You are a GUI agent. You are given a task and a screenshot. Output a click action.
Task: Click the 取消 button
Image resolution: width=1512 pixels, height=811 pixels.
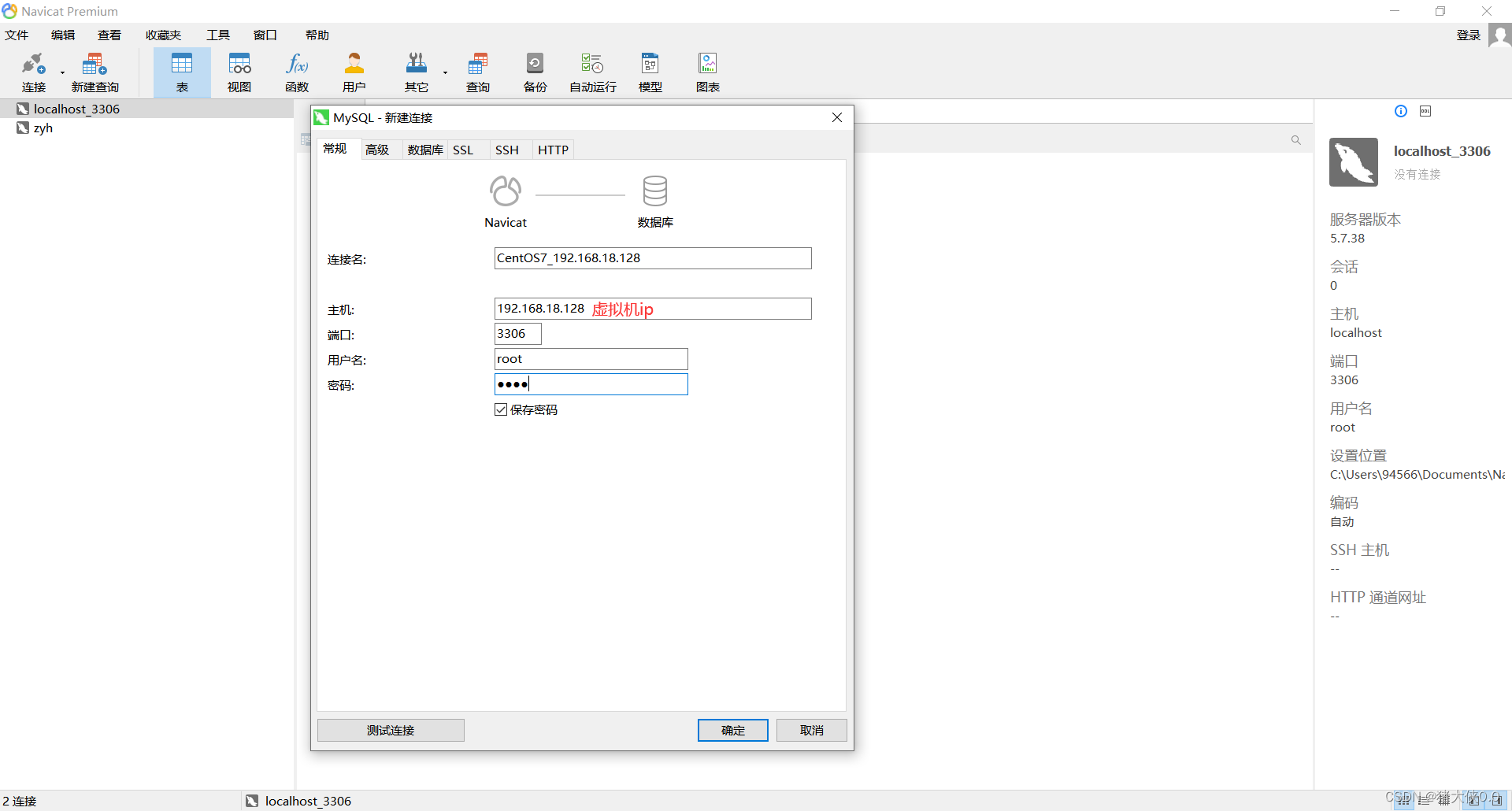812,730
